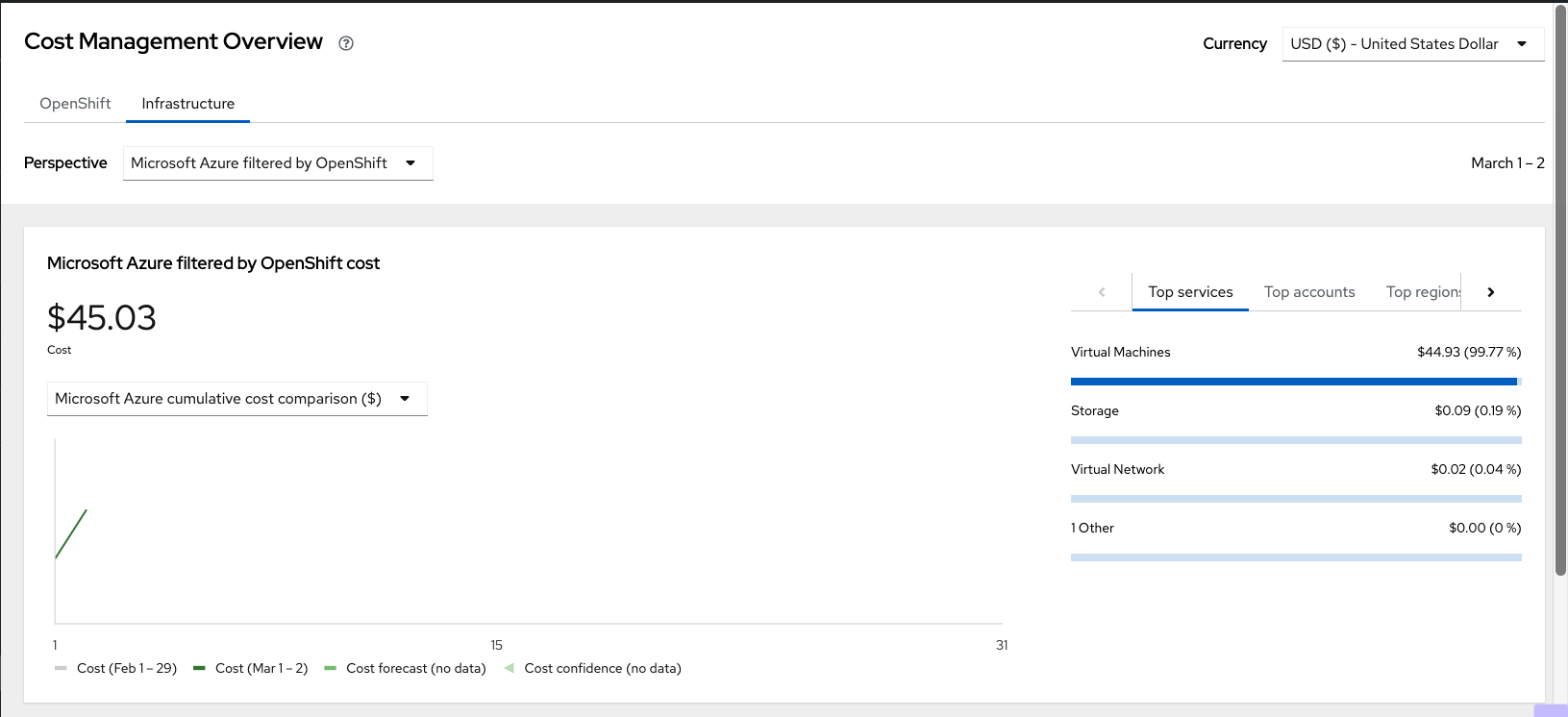Click the page's vertical scrollbar

(x=1560, y=288)
